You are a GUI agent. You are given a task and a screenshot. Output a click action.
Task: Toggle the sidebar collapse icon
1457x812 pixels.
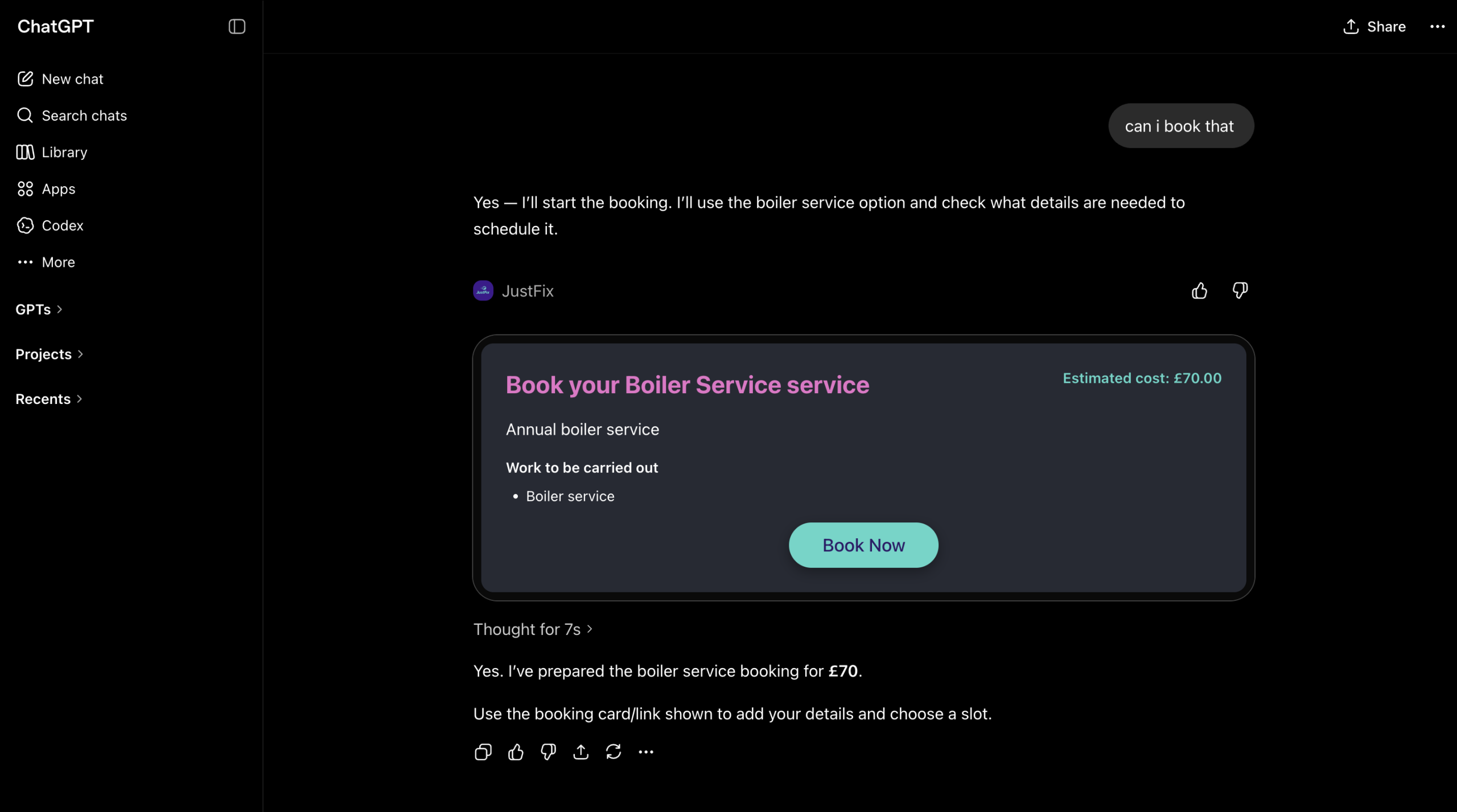click(x=237, y=27)
